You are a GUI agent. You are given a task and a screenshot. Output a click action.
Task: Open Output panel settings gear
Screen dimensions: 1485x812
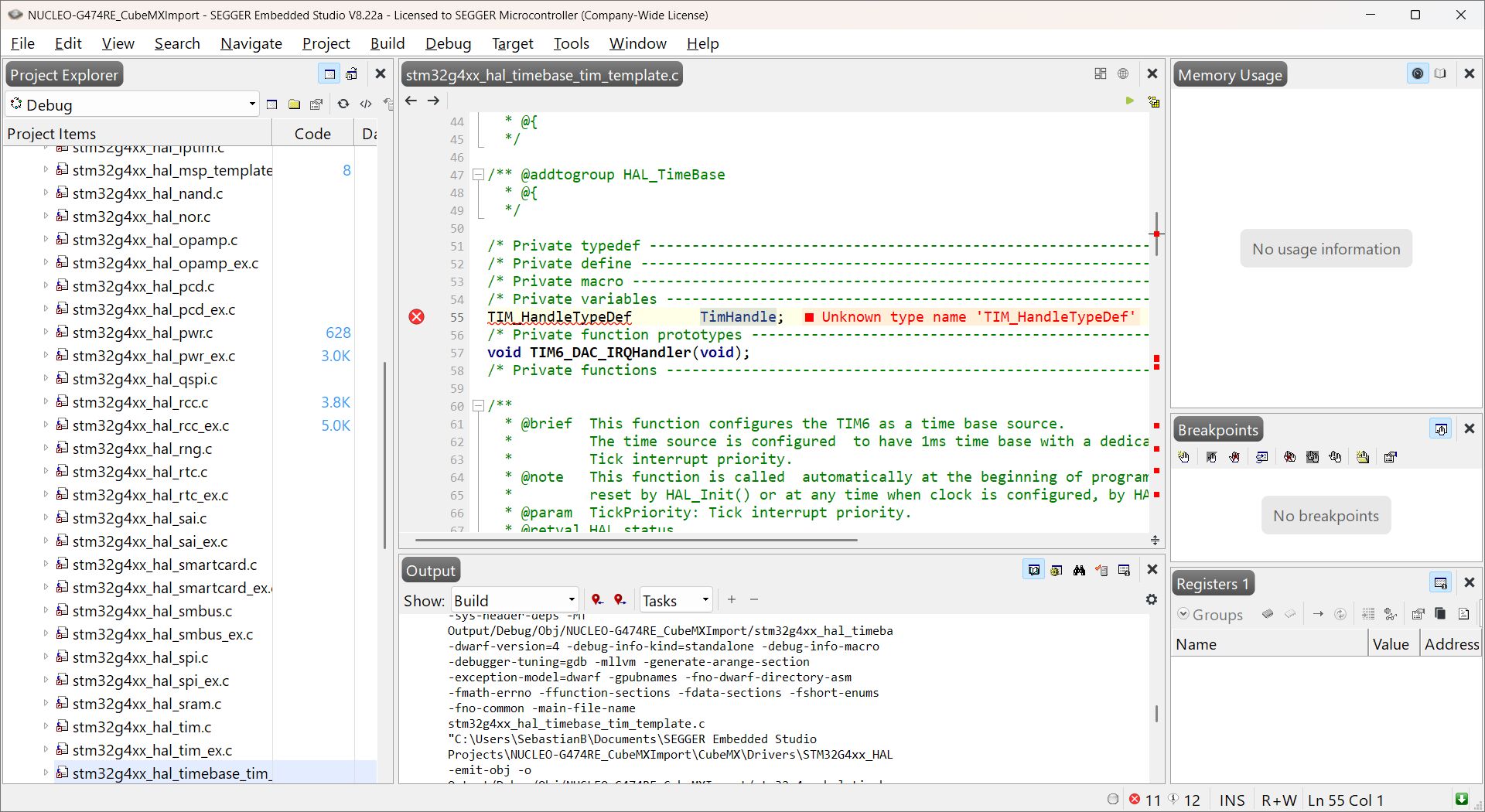coord(1152,600)
